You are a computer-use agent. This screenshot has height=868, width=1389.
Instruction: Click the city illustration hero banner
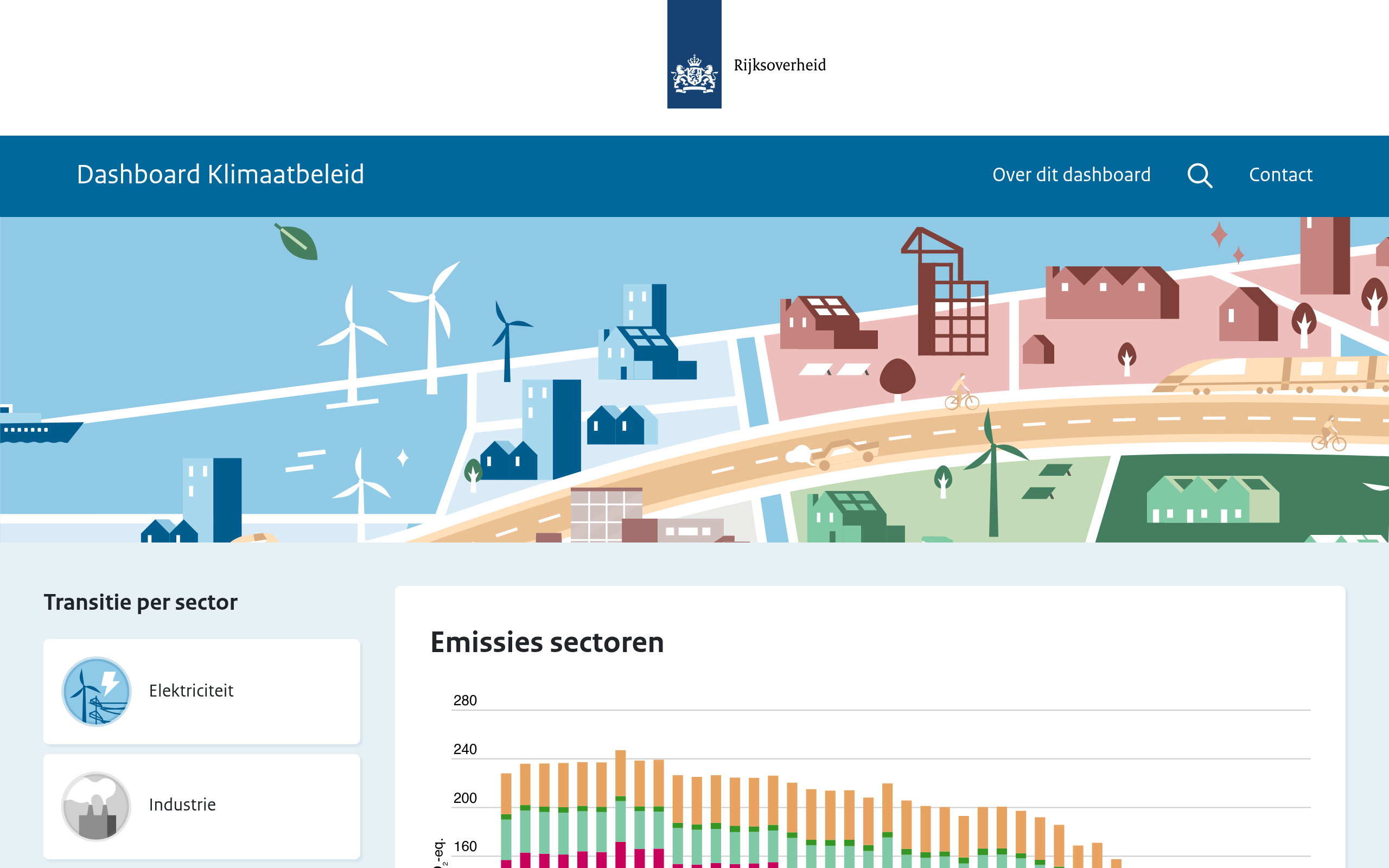pyautogui.click(x=694, y=379)
